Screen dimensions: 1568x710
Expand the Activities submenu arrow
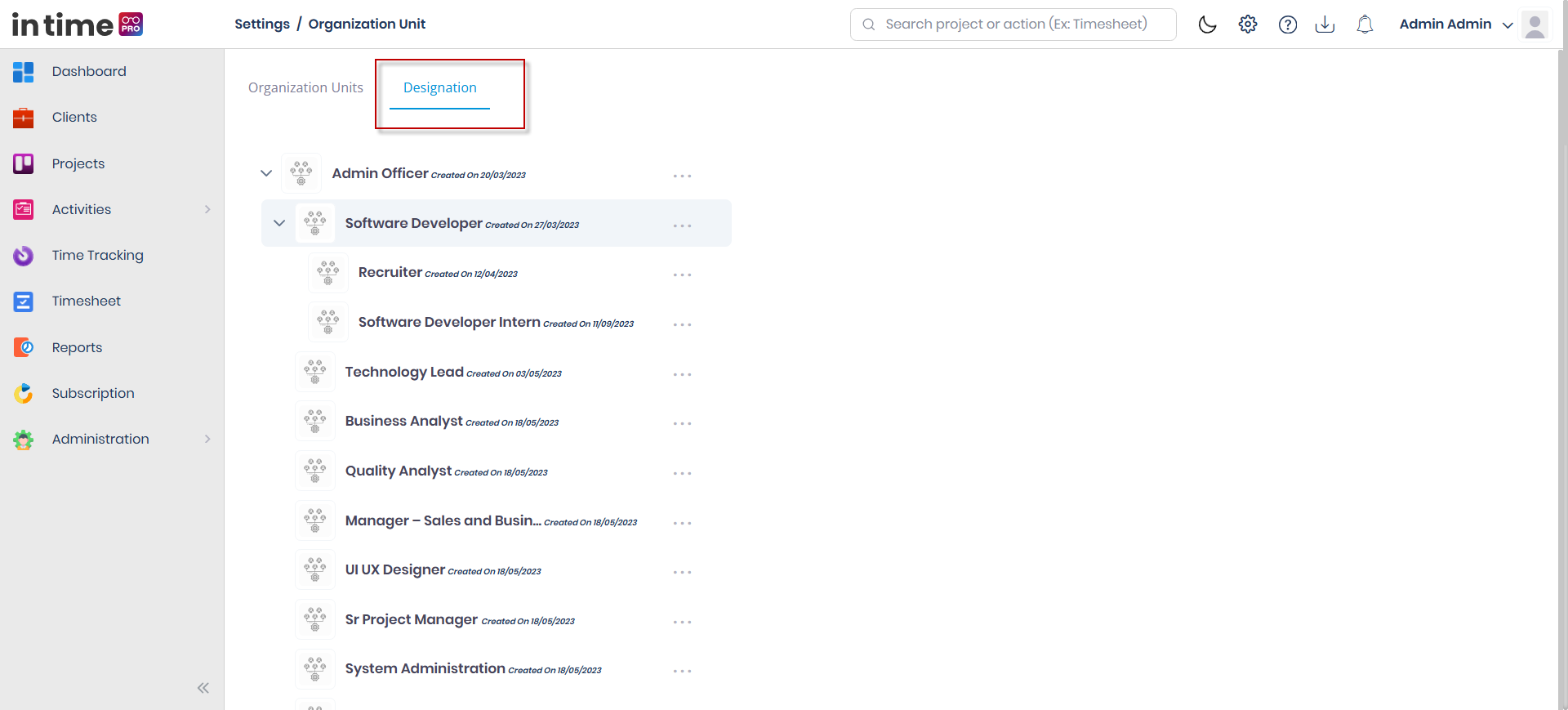[x=207, y=210]
